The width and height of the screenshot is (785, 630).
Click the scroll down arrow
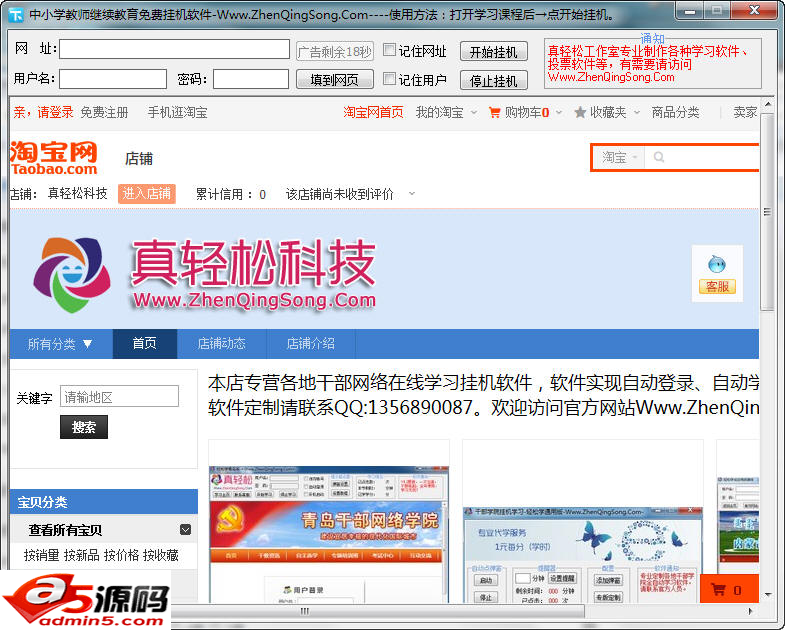767,595
